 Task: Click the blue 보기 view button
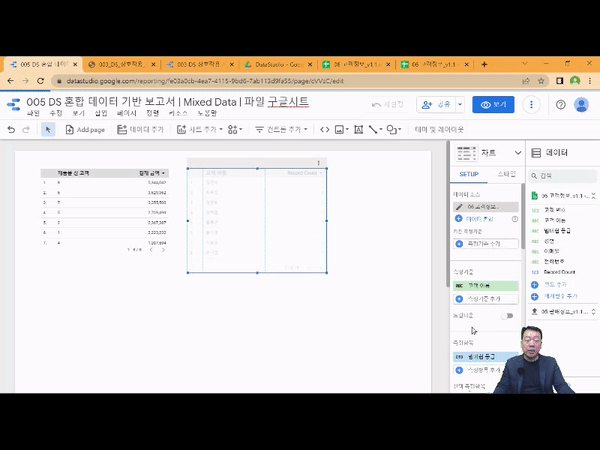tap(494, 104)
